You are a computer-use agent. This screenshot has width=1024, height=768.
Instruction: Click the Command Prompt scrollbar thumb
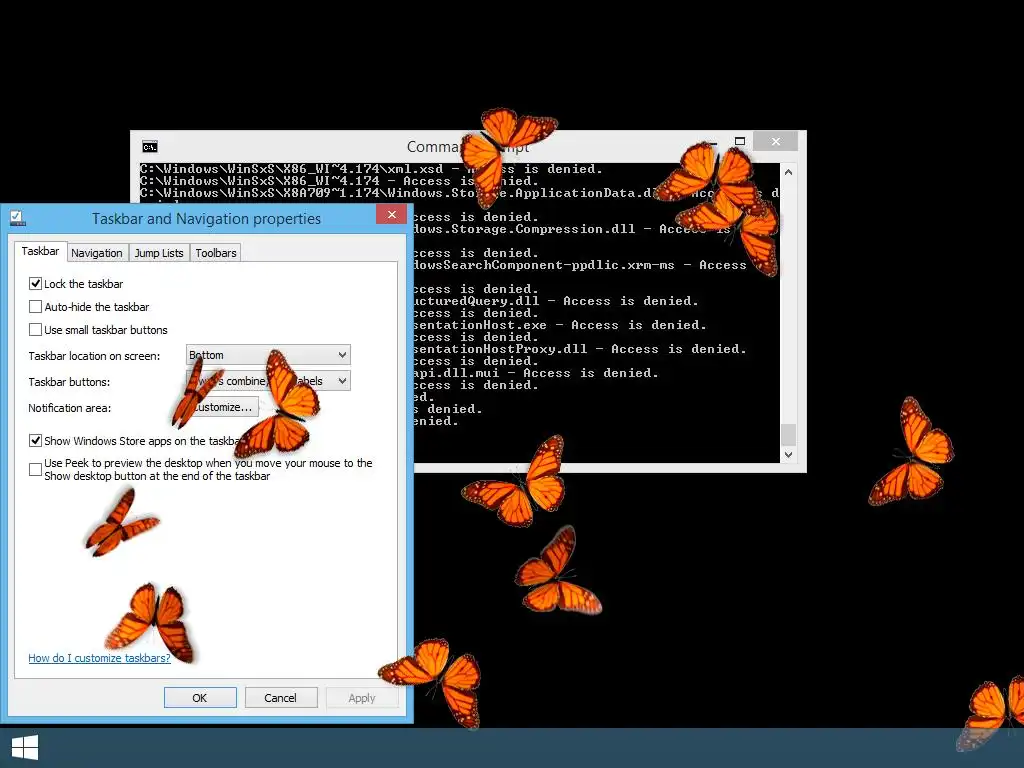(x=788, y=434)
